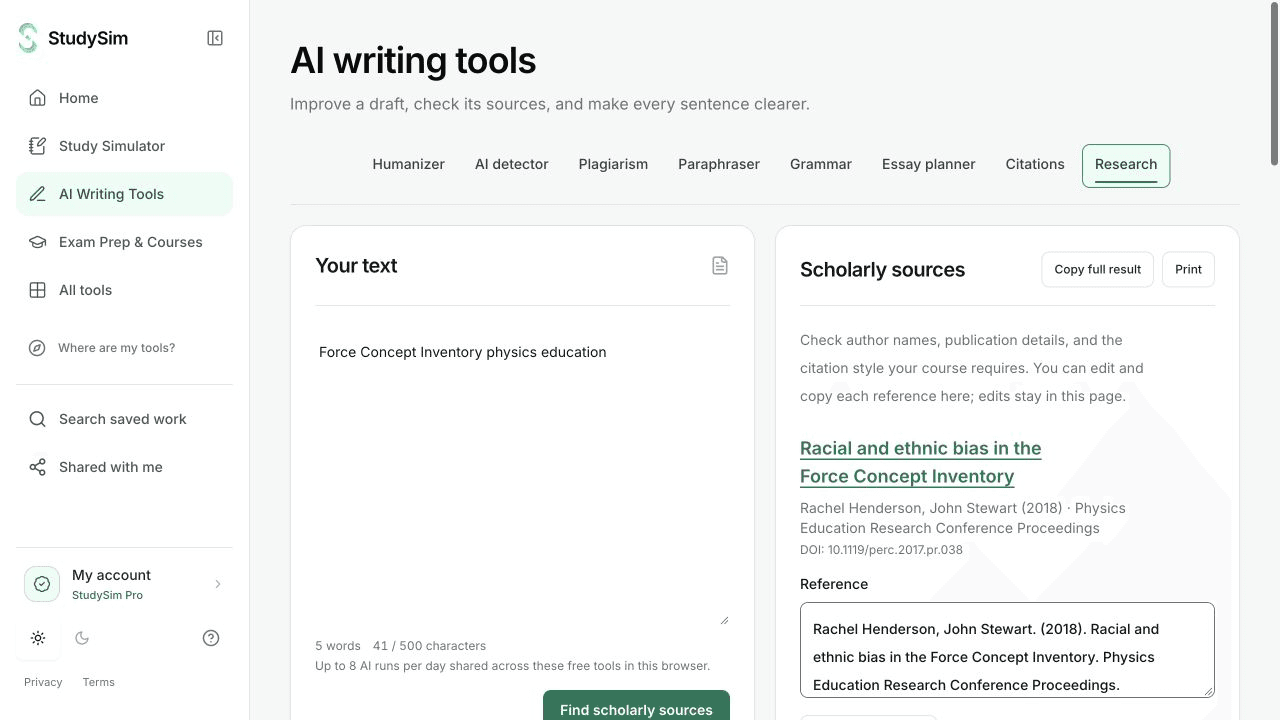Click the Exam Prep & Courses label
This screenshot has width=1280, height=720.
(x=130, y=242)
